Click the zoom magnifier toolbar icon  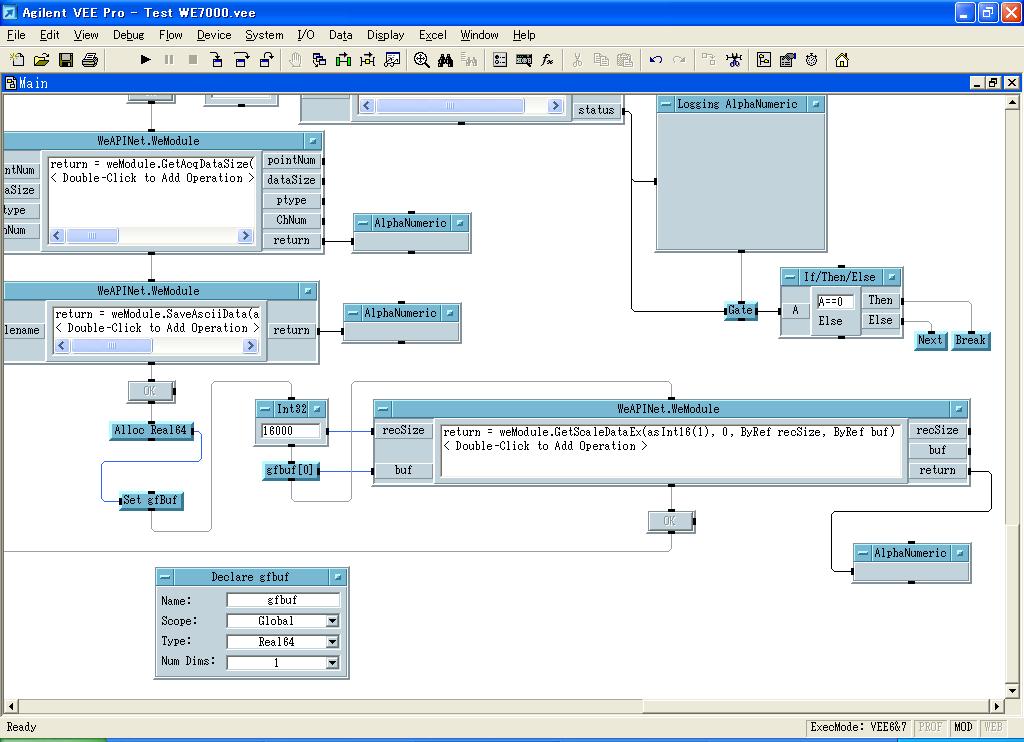pyautogui.click(x=421, y=60)
